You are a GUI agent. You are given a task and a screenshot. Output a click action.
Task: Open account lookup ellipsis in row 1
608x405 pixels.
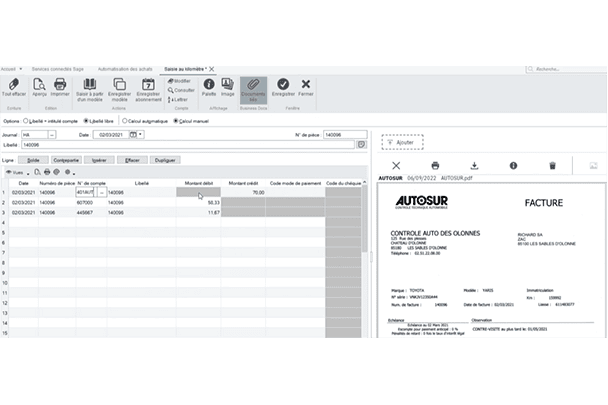pos(102,192)
